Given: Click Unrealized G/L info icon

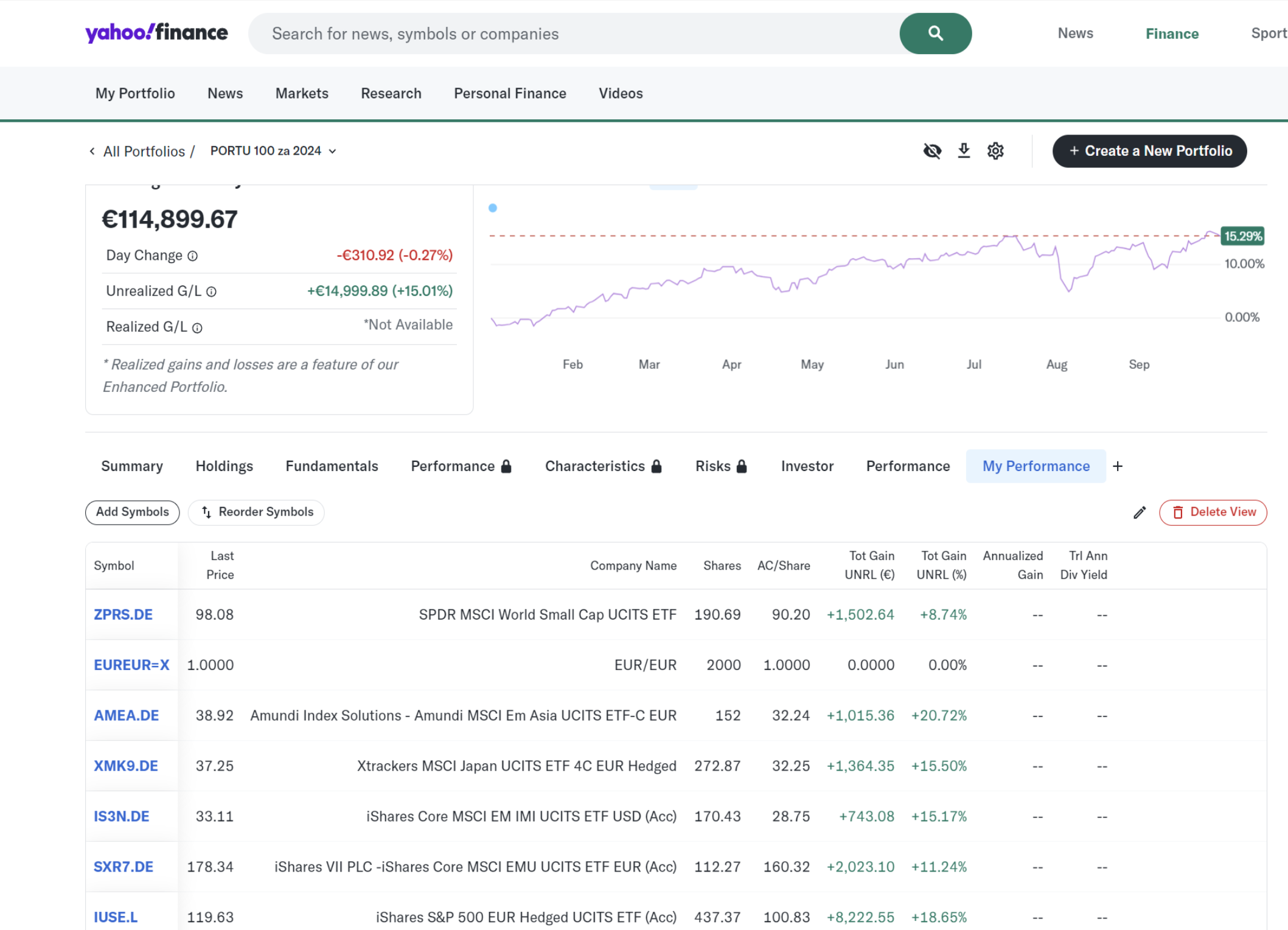Looking at the screenshot, I should (211, 292).
